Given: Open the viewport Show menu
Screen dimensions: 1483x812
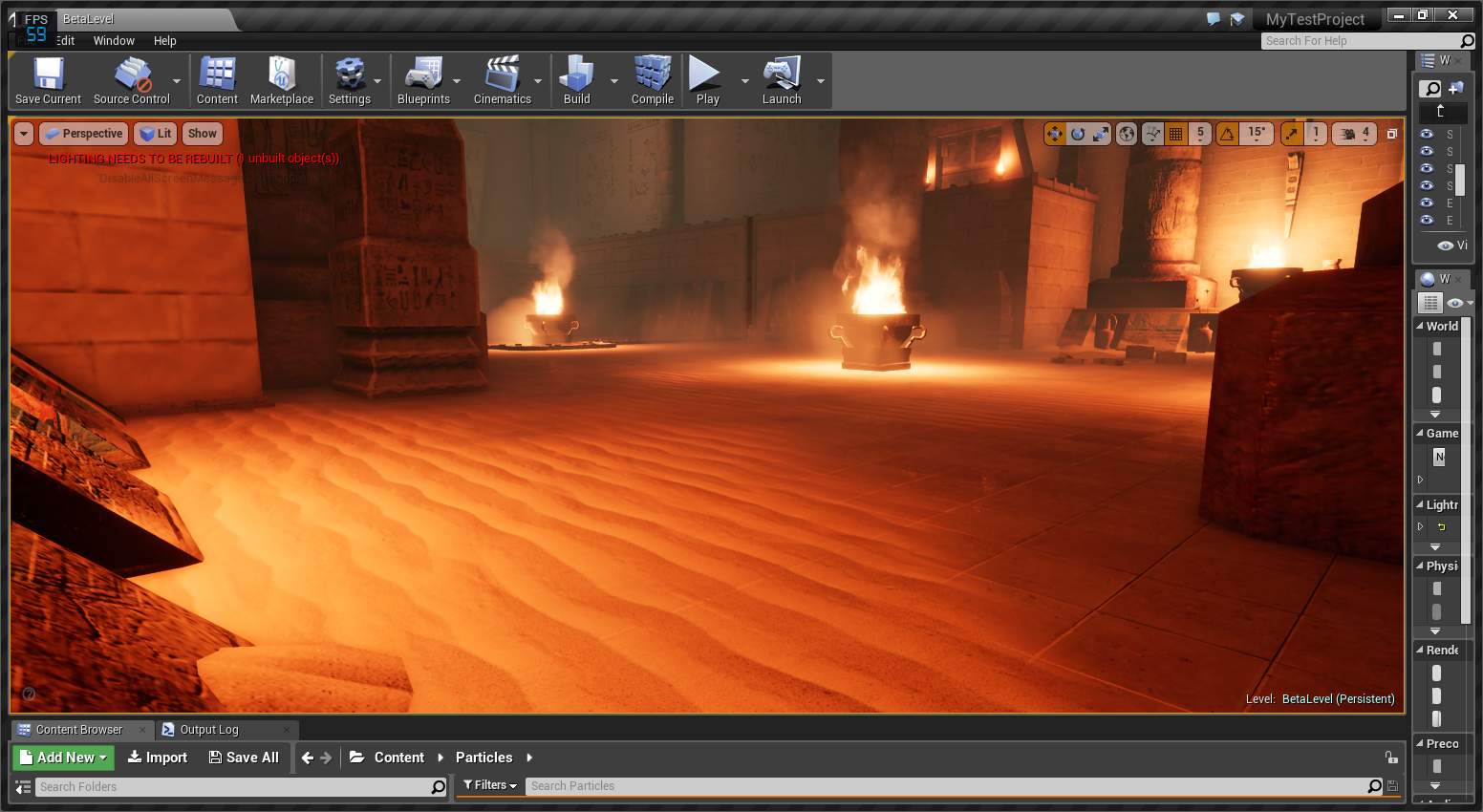Looking at the screenshot, I should click(203, 134).
